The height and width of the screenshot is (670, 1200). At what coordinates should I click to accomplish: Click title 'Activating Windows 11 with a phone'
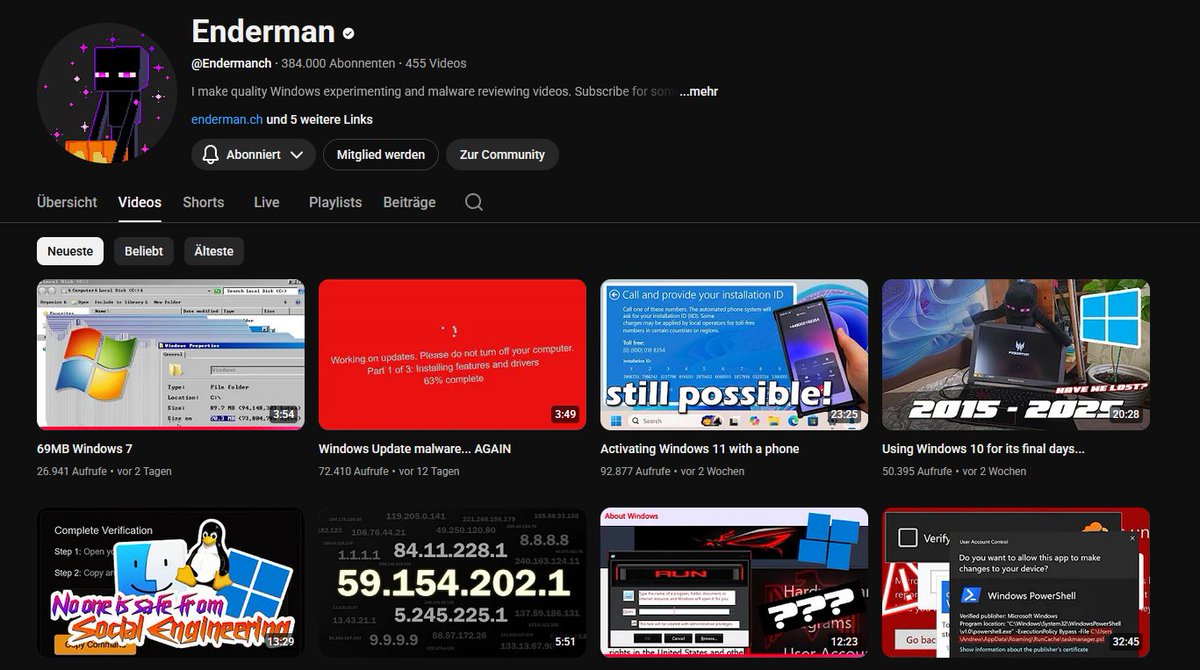(700, 449)
